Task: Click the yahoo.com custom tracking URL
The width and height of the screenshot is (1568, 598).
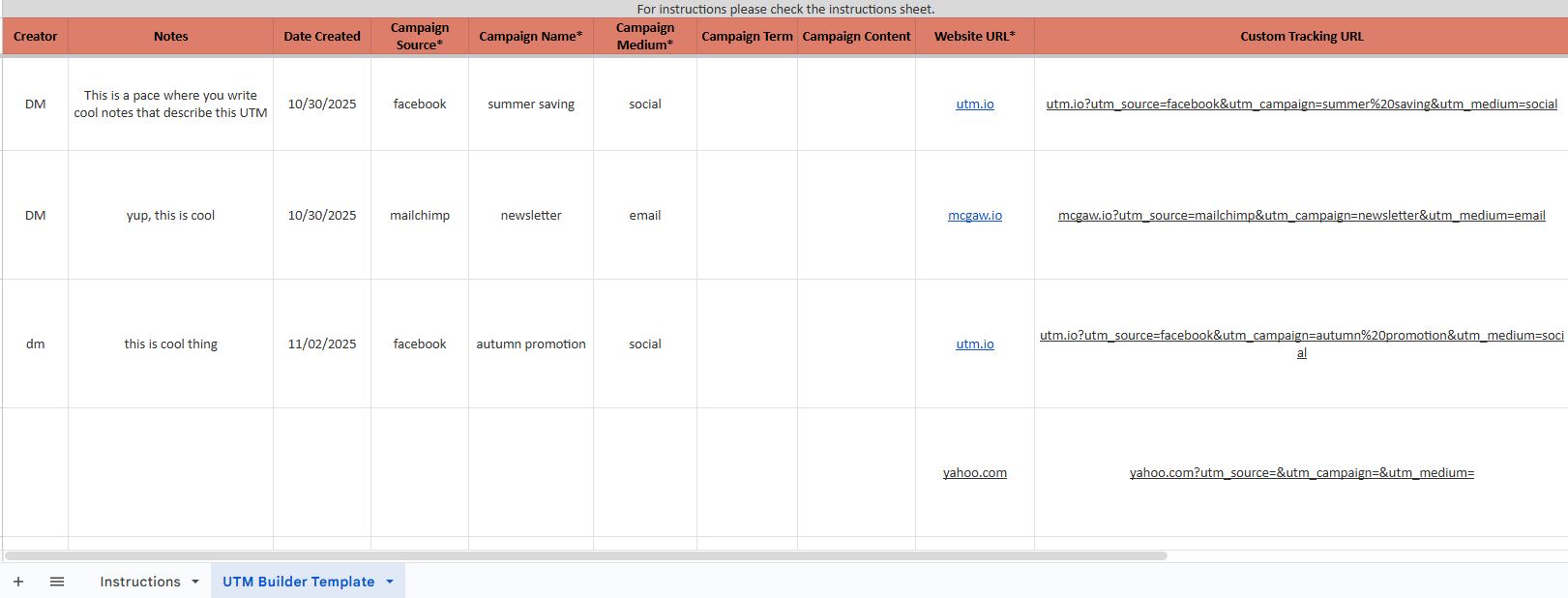Action: [x=1301, y=473]
